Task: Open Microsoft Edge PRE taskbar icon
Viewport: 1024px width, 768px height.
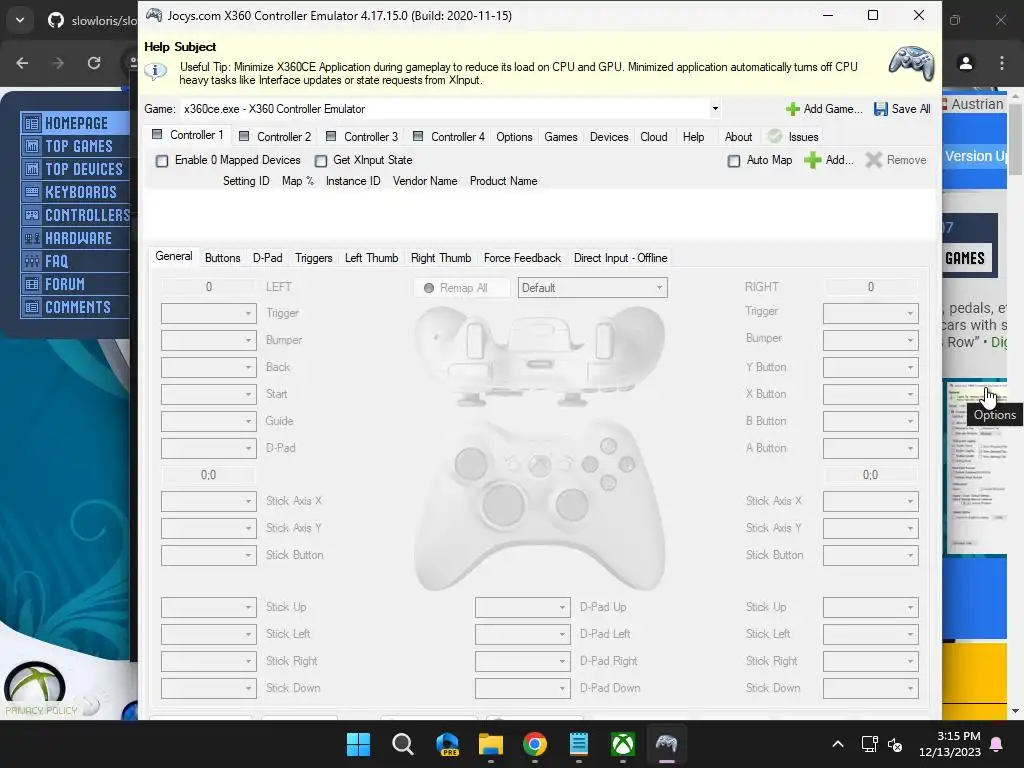Action: point(447,744)
